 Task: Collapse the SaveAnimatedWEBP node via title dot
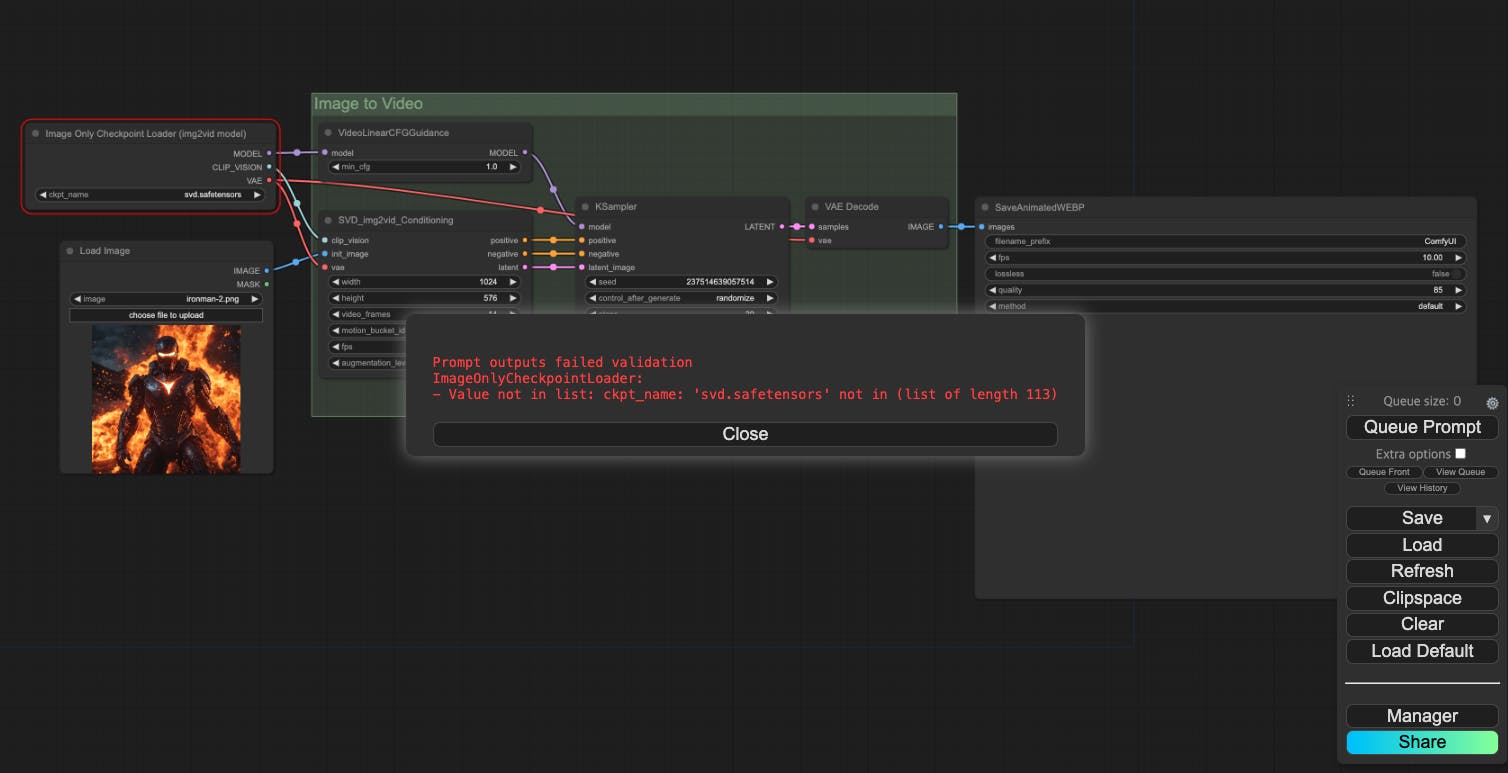point(985,208)
